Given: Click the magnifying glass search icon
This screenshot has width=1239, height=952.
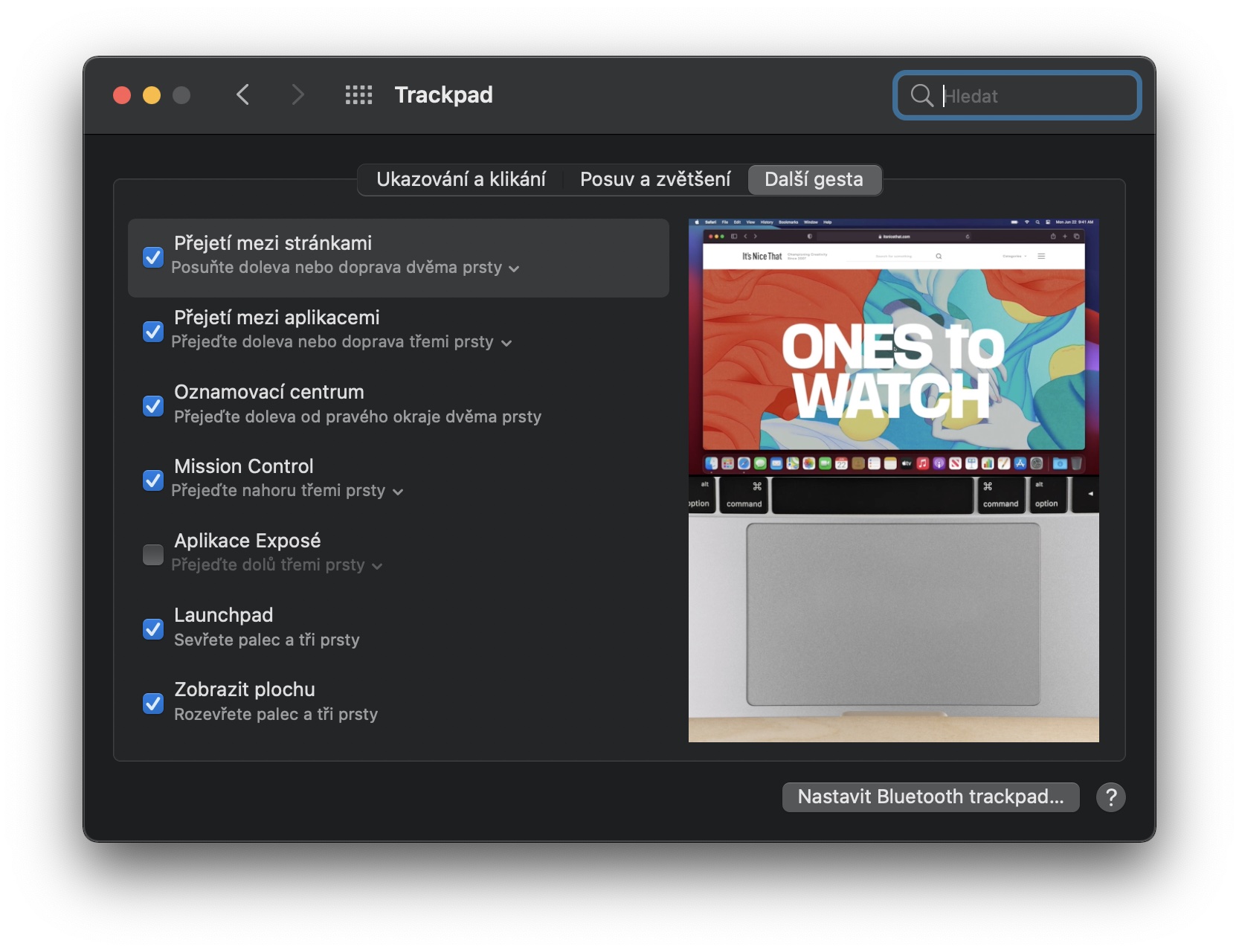Looking at the screenshot, I should (x=921, y=95).
